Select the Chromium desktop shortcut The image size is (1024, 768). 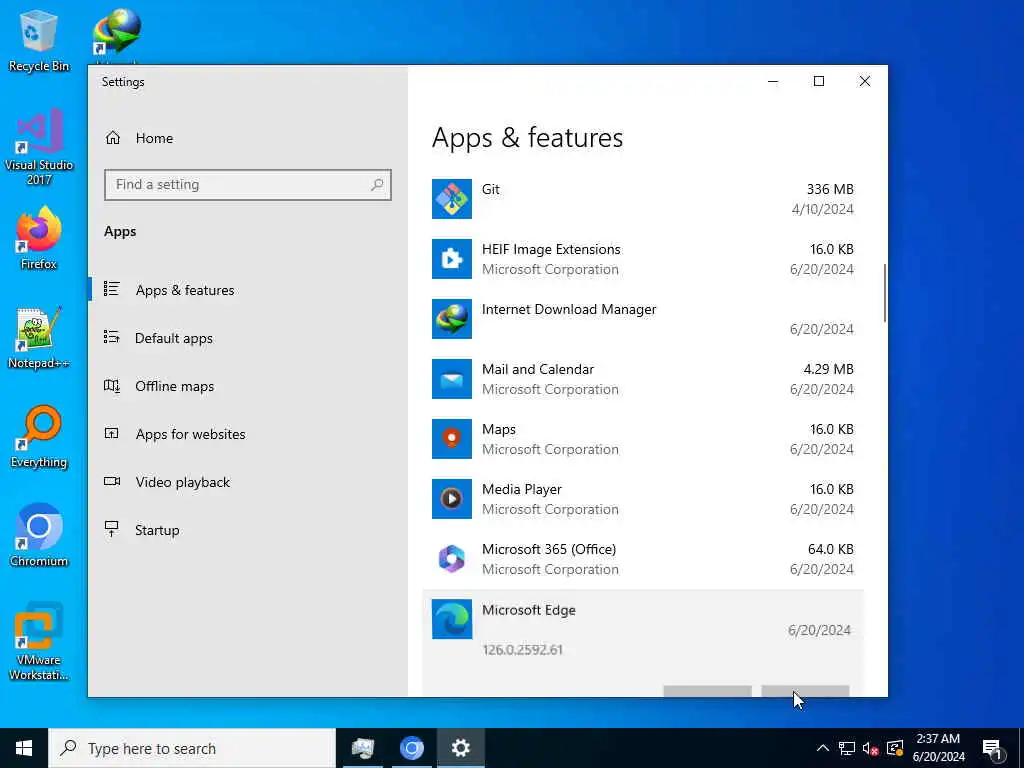[39, 536]
